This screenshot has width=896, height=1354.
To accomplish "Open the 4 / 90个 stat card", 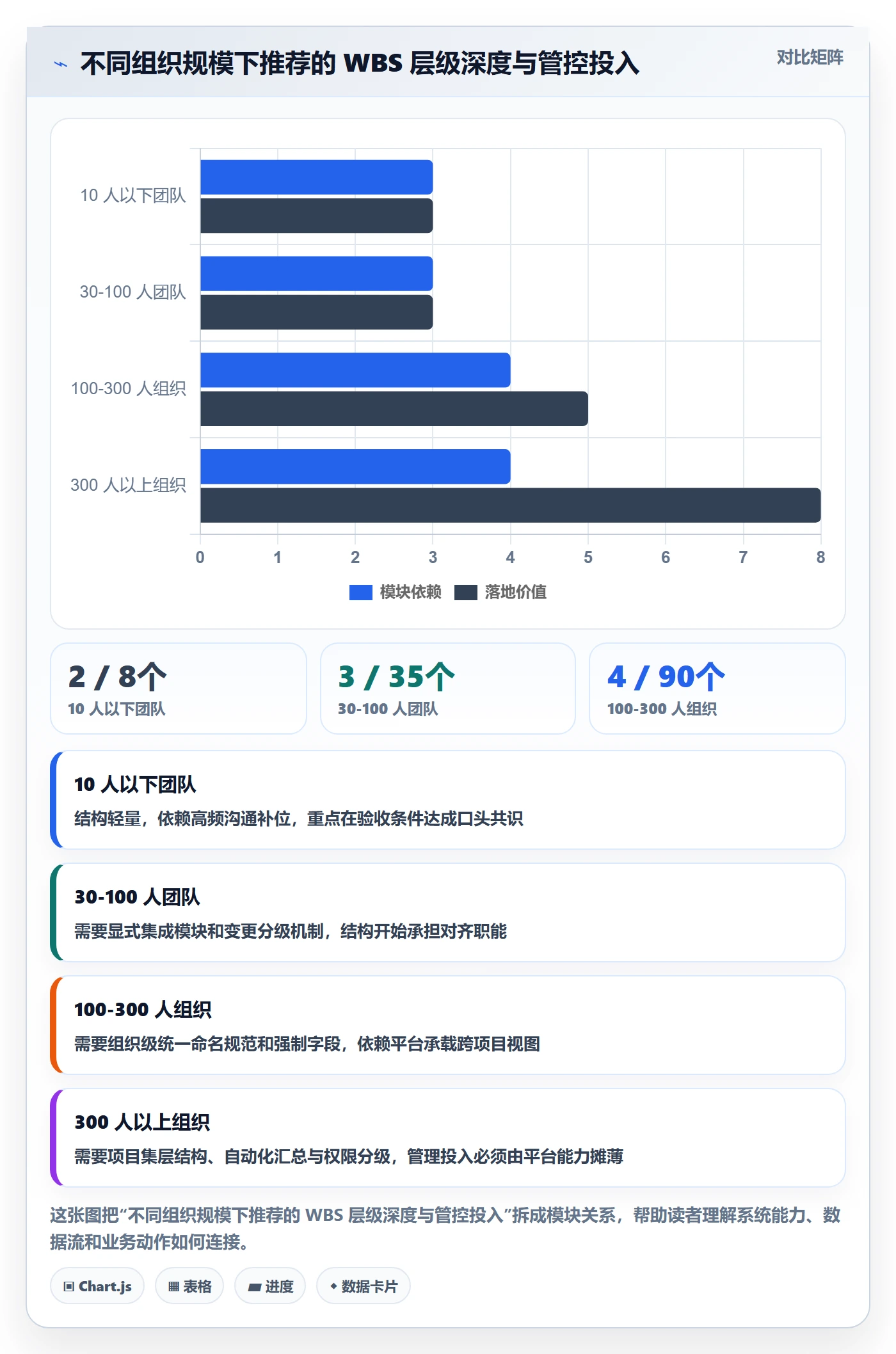I will [717, 689].
